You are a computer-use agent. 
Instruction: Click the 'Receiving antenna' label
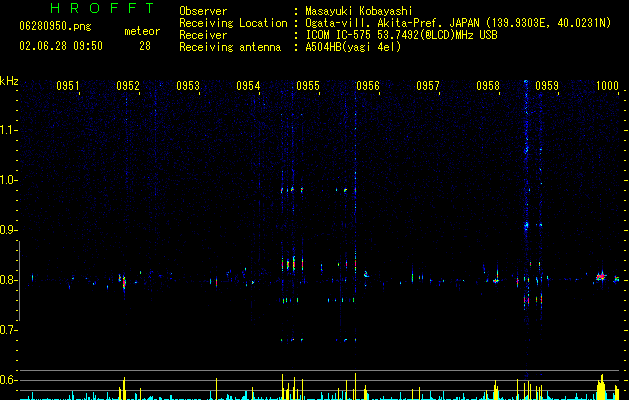pyautogui.click(x=230, y=47)
